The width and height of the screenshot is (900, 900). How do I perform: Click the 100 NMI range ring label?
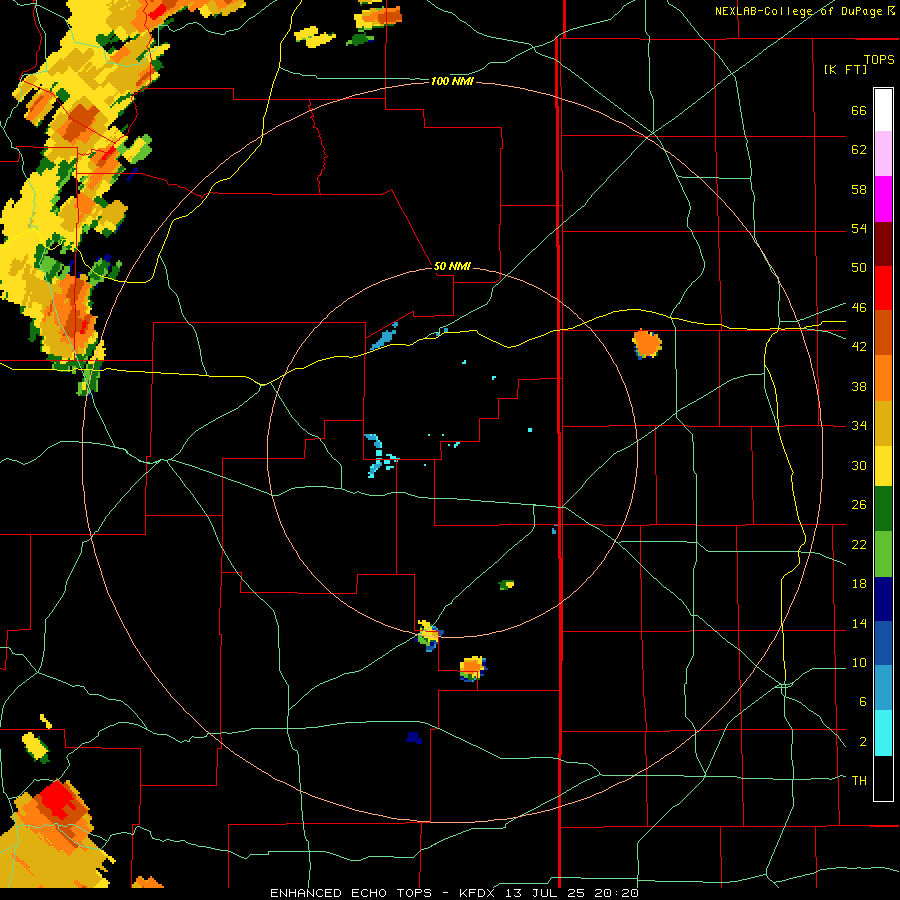pos(452,82)
